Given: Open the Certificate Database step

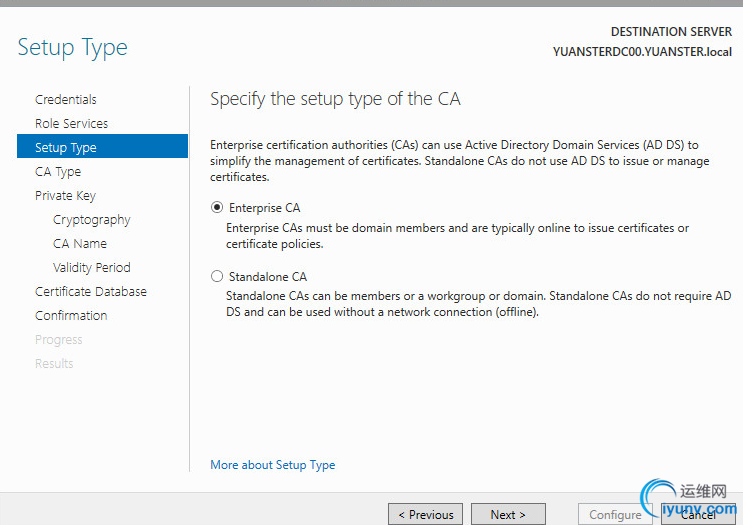Looking at the screenshot, I should tap(91, 292).
